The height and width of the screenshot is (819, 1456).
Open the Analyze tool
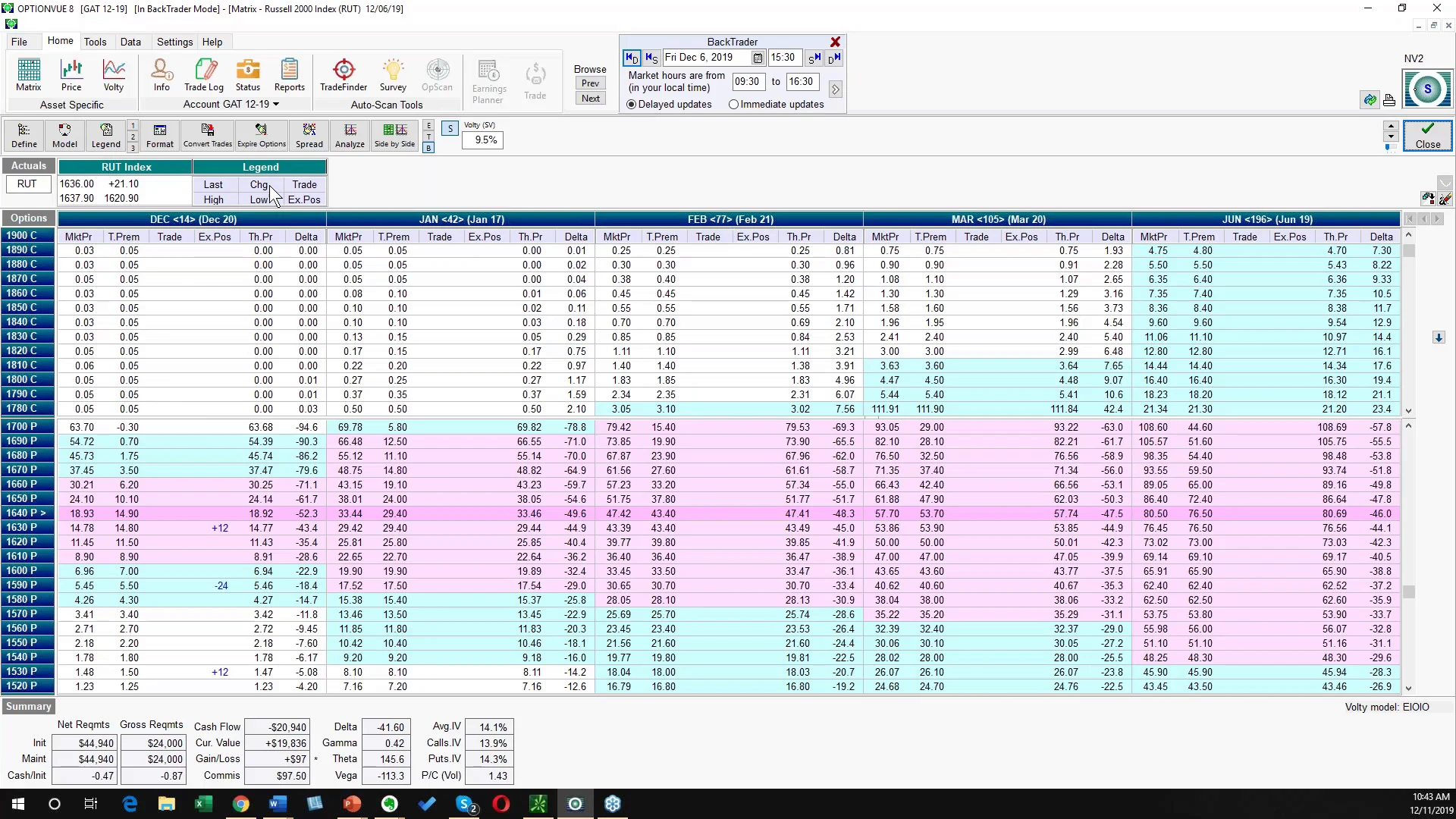coord(350,136)
